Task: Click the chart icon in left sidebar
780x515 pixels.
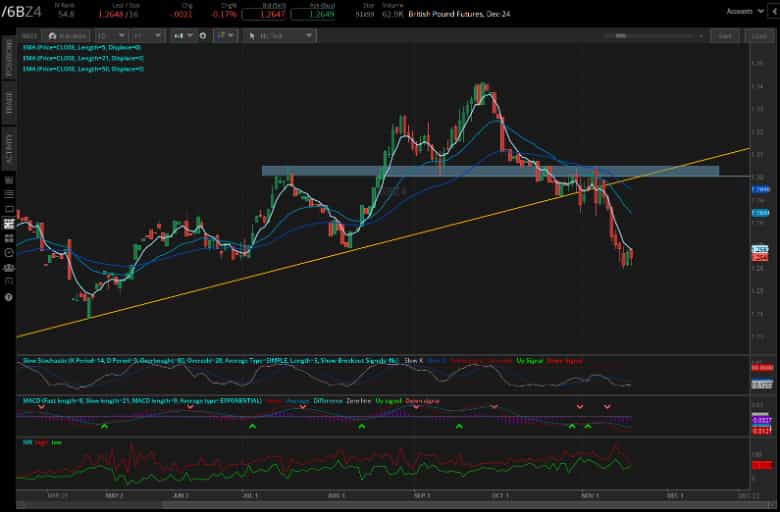Action: [x=8, y=179]
